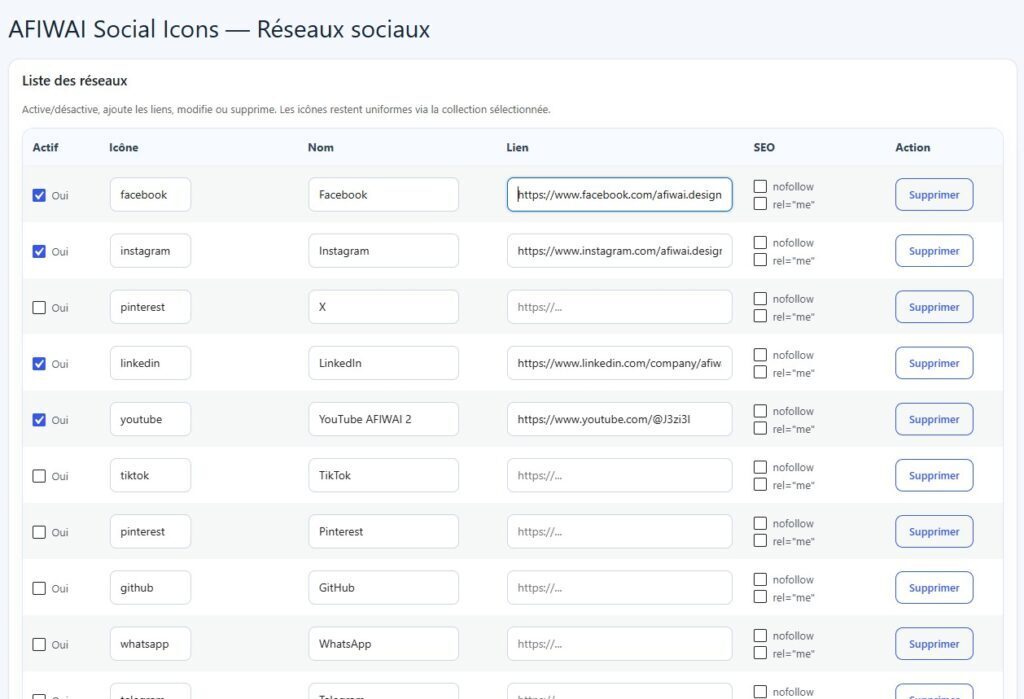Click the name field containing "Instagram"
The height and width of the screenshot is (699, 1024).
coord(383,251)
